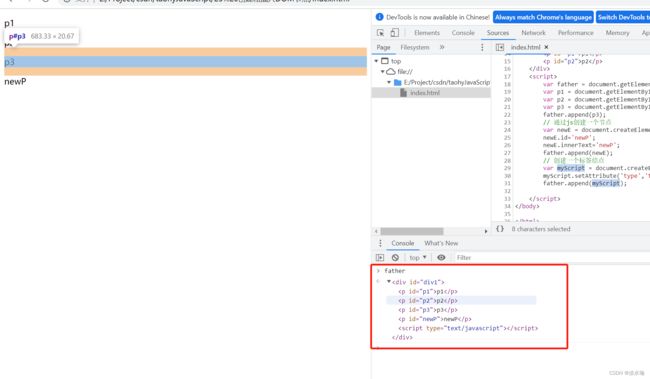650x379 pixels.
Task: Click the closing /div console line
Action: (x=402, y=338)
